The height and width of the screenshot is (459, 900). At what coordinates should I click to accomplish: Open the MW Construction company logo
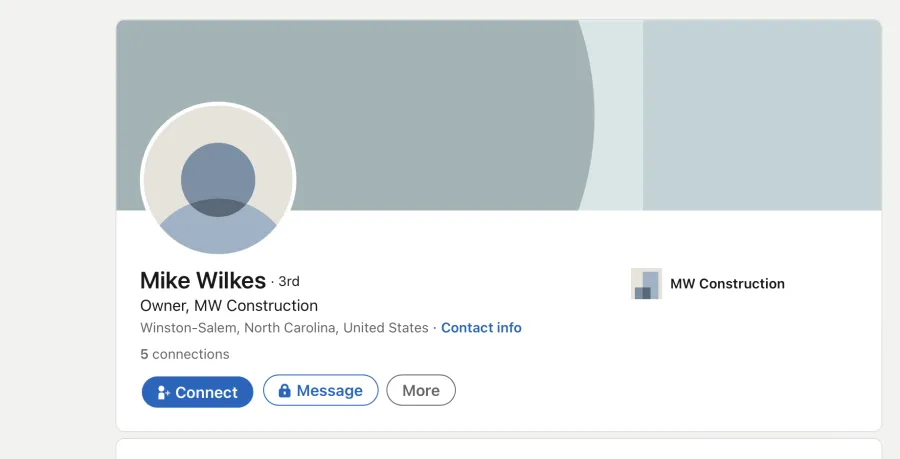pos(646,283)
